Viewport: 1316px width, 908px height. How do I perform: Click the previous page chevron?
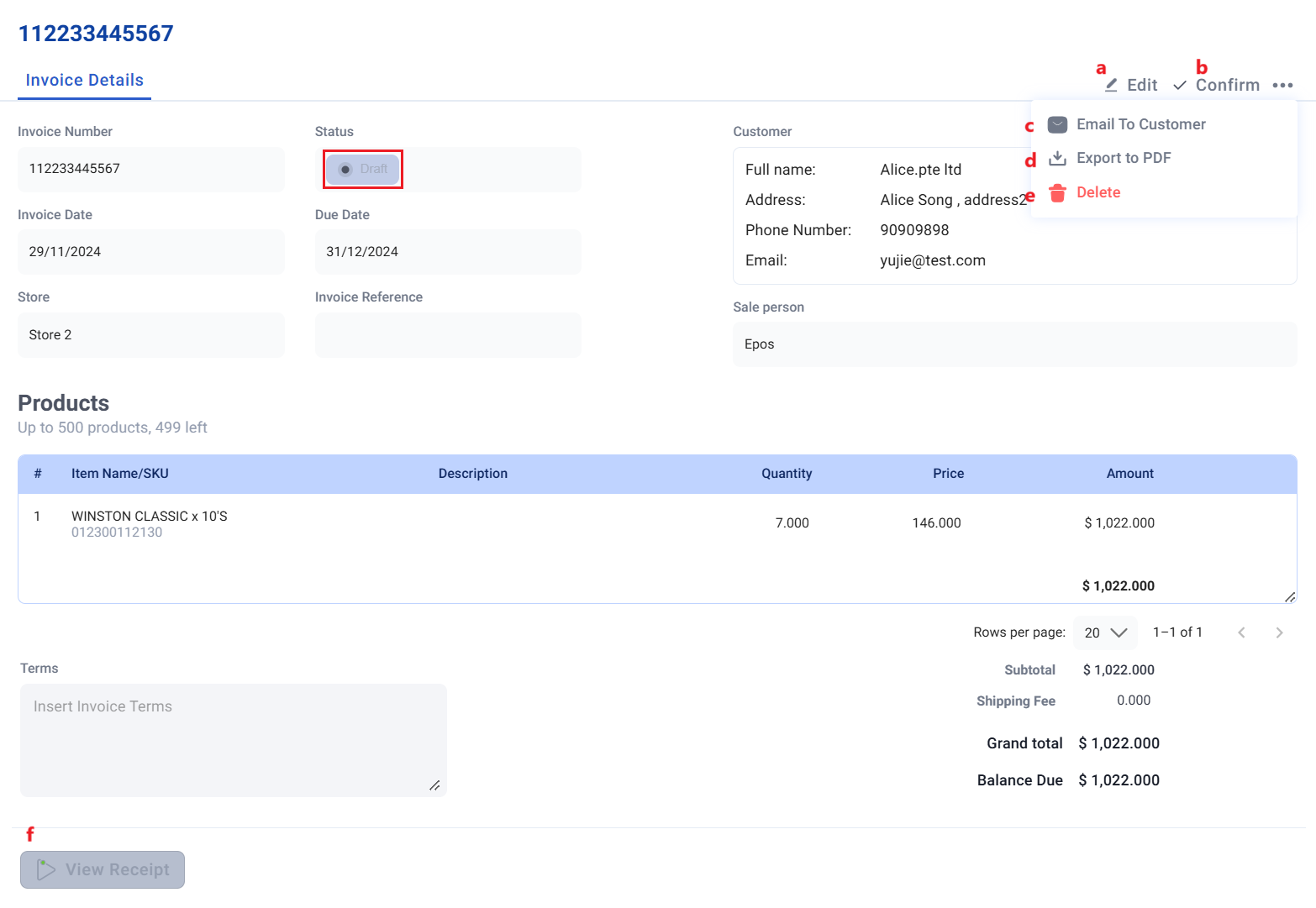pos(1241,632)
